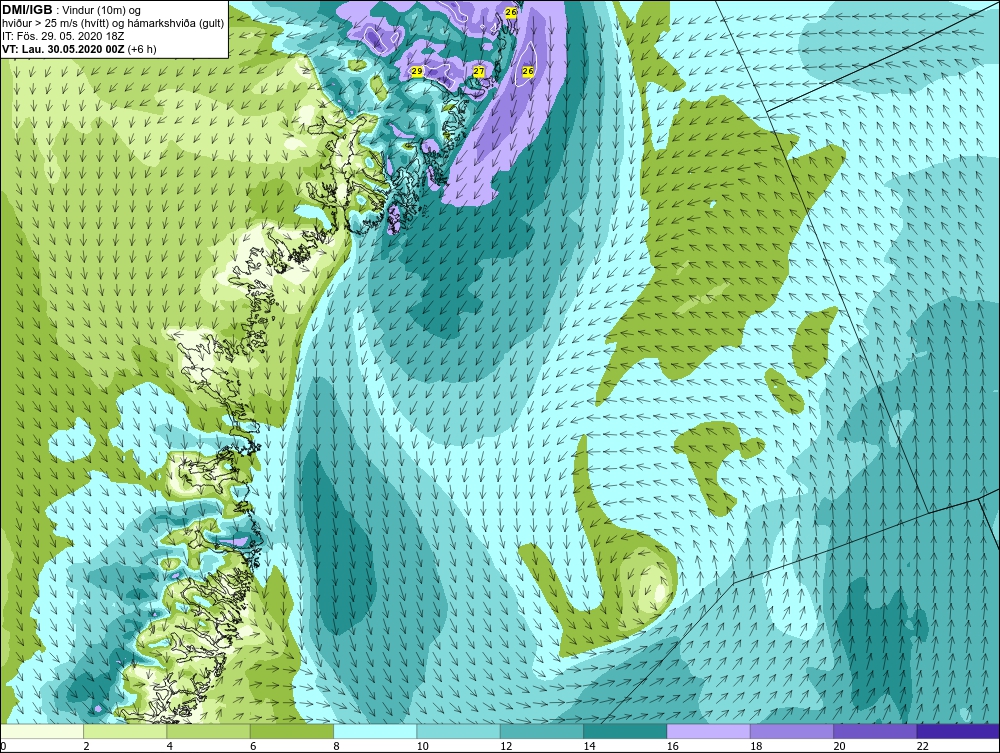1000x753 pixels.
Task: Select the 14–16 m/s dark teal legend swatch
Action: point(625,731)
